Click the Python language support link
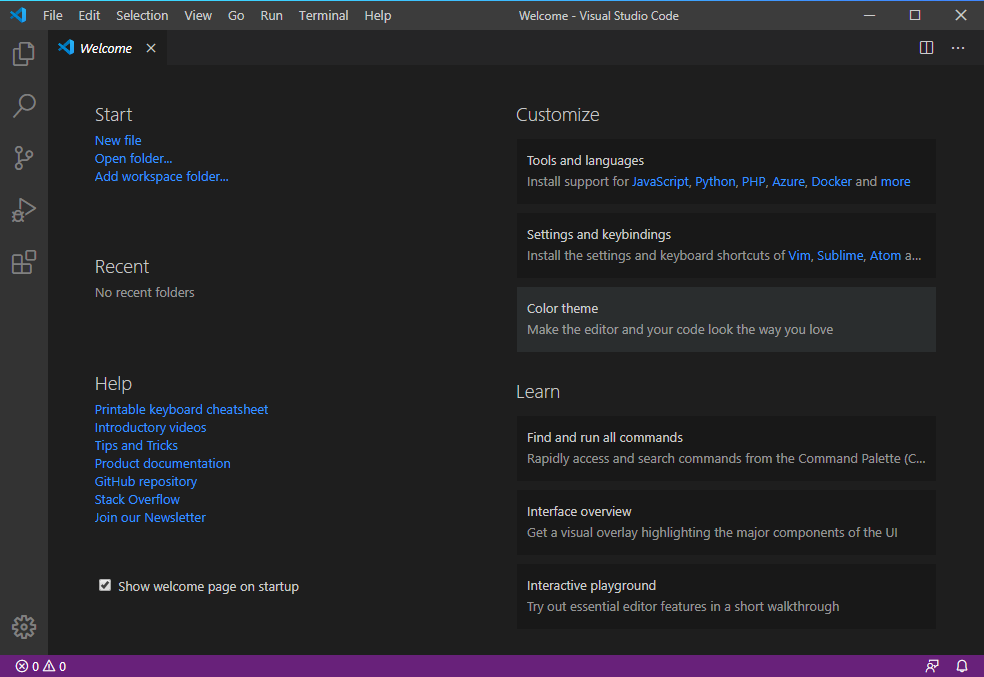Viewport: 984px width, 677px height. (715, 182)
